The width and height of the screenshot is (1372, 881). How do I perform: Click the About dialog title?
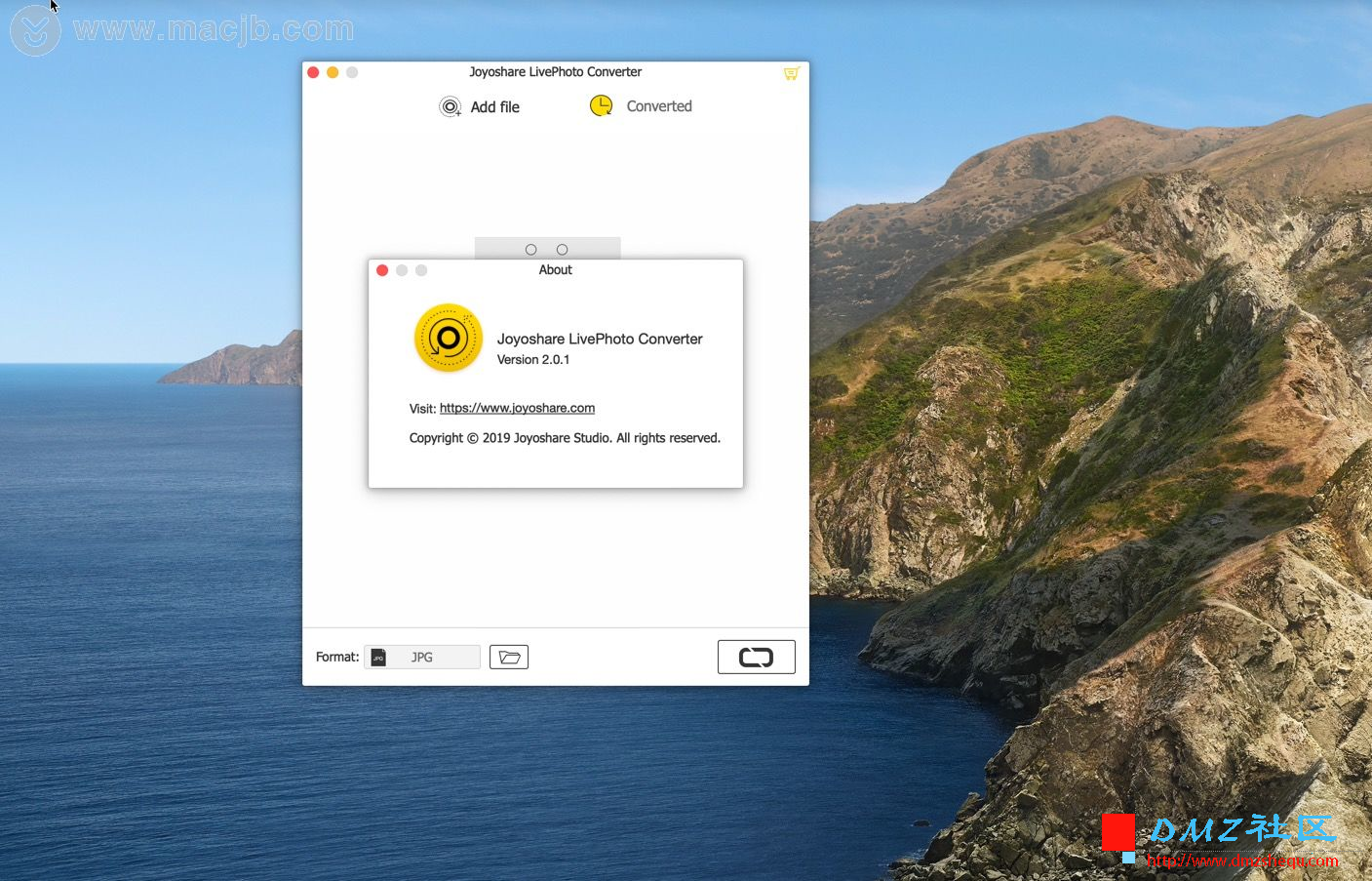click(x=556, y=270)
